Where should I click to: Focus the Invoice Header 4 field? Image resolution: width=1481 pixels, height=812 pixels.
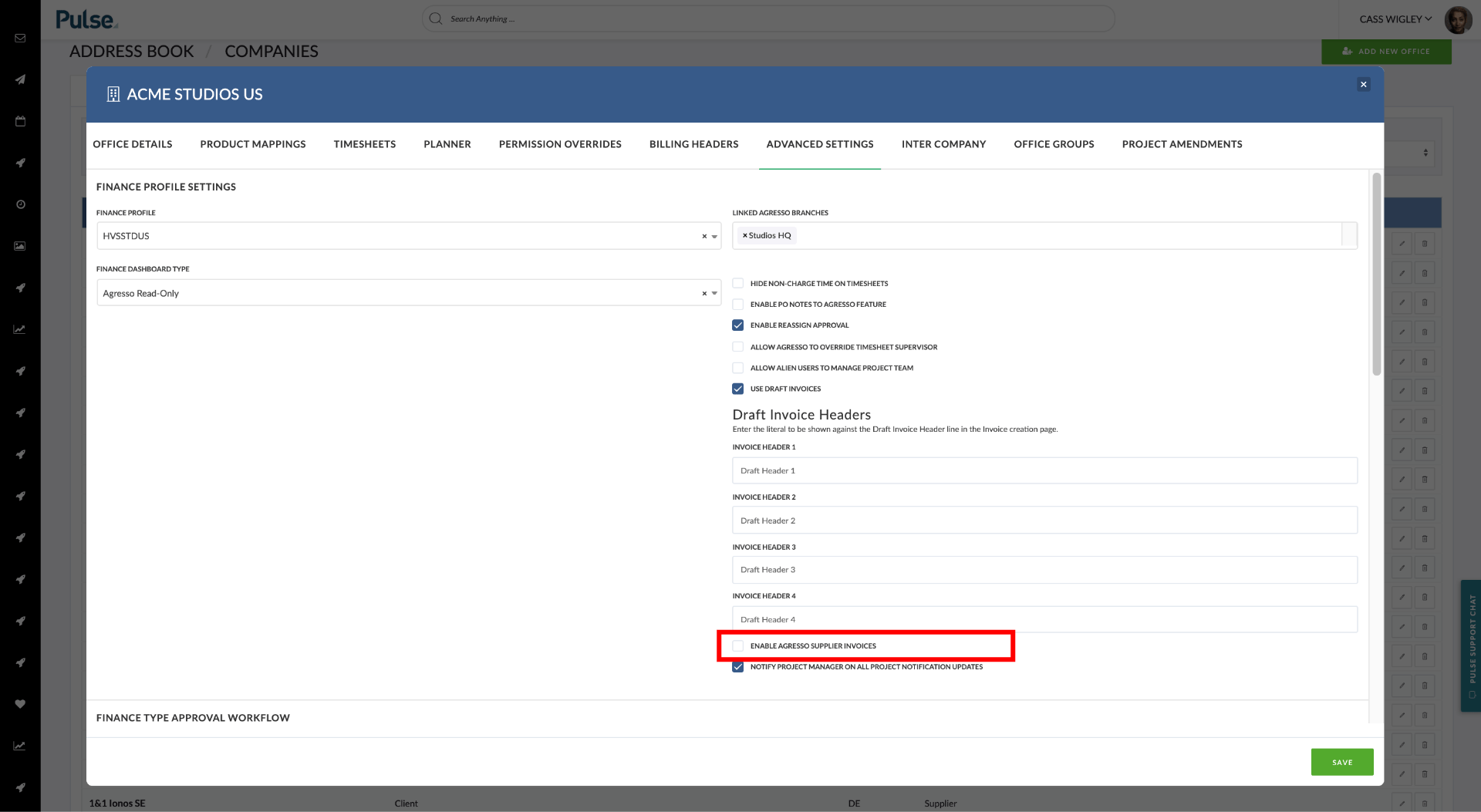[x=1044, y=619]
